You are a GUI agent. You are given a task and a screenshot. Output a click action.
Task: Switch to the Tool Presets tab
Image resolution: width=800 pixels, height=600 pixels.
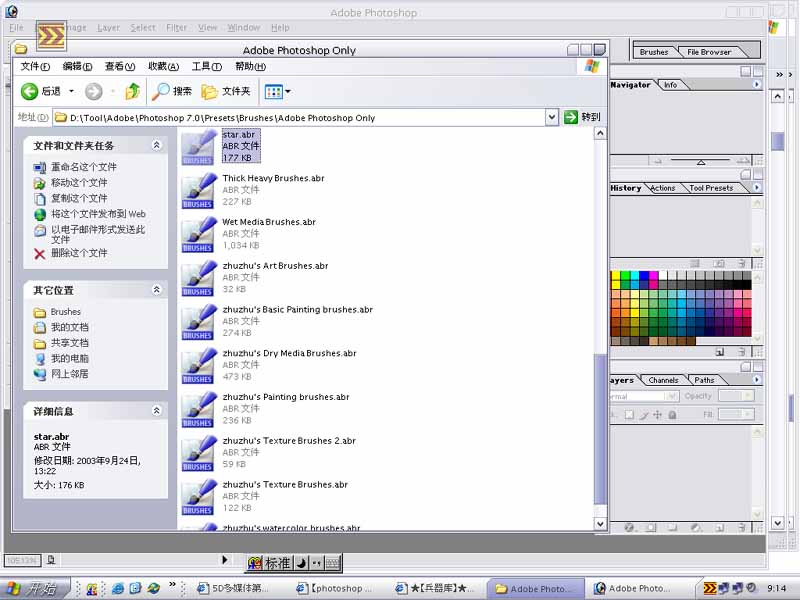(x=711, y=188)
